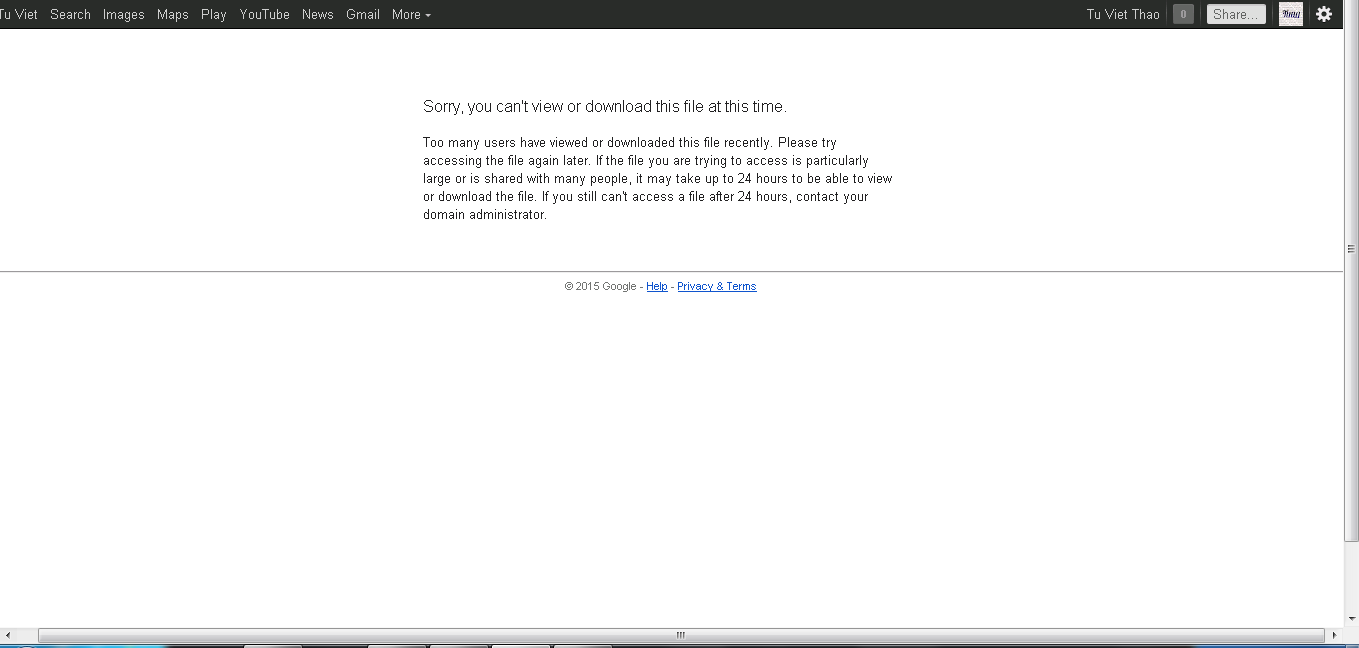Open the settings gear icon

pyautogui.click(x=1324, y=14)
